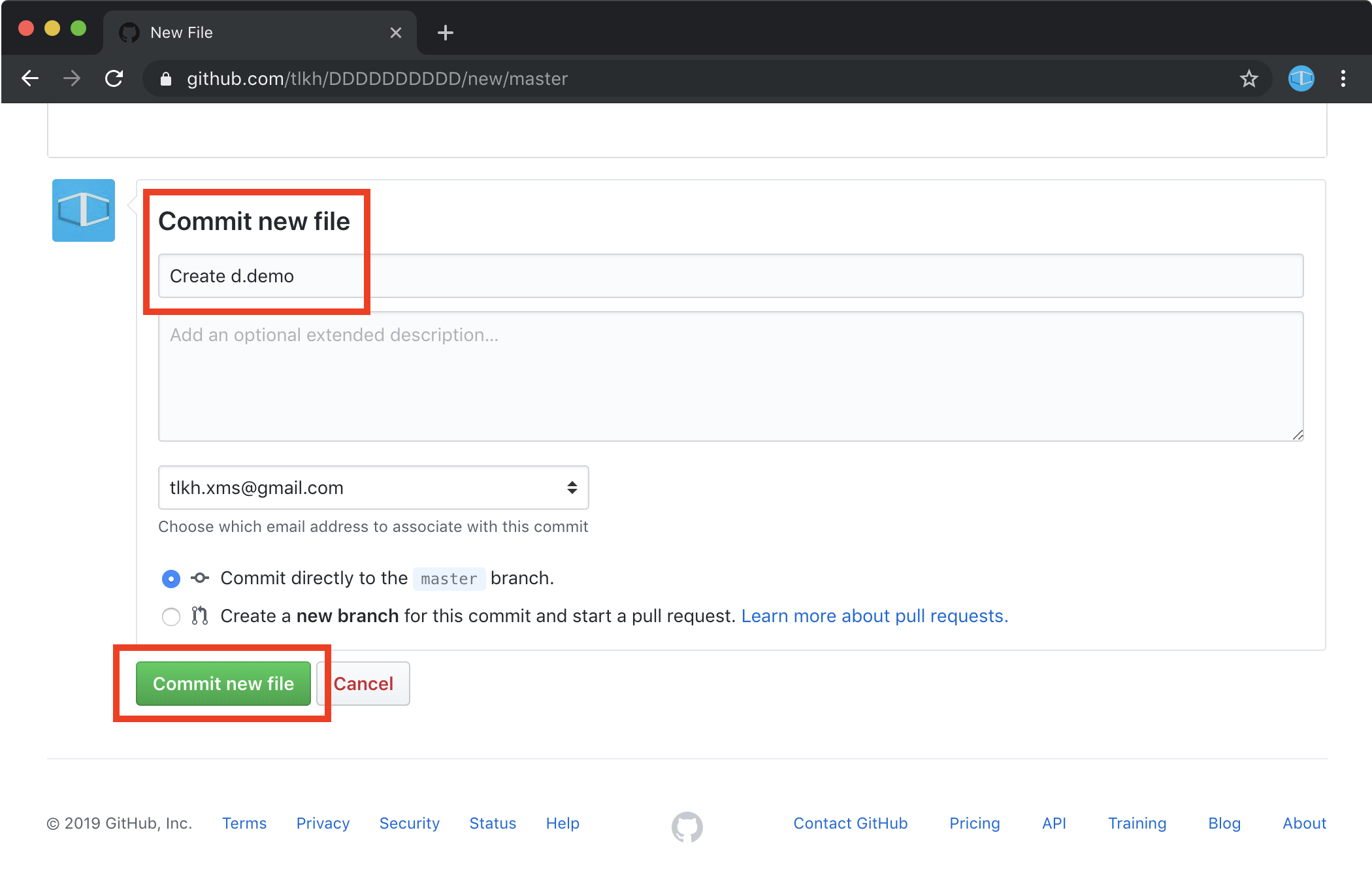This screenshot has height=877, width=1372.
Task: Open Chrome three-dot menu
Action: [1343, 79]
